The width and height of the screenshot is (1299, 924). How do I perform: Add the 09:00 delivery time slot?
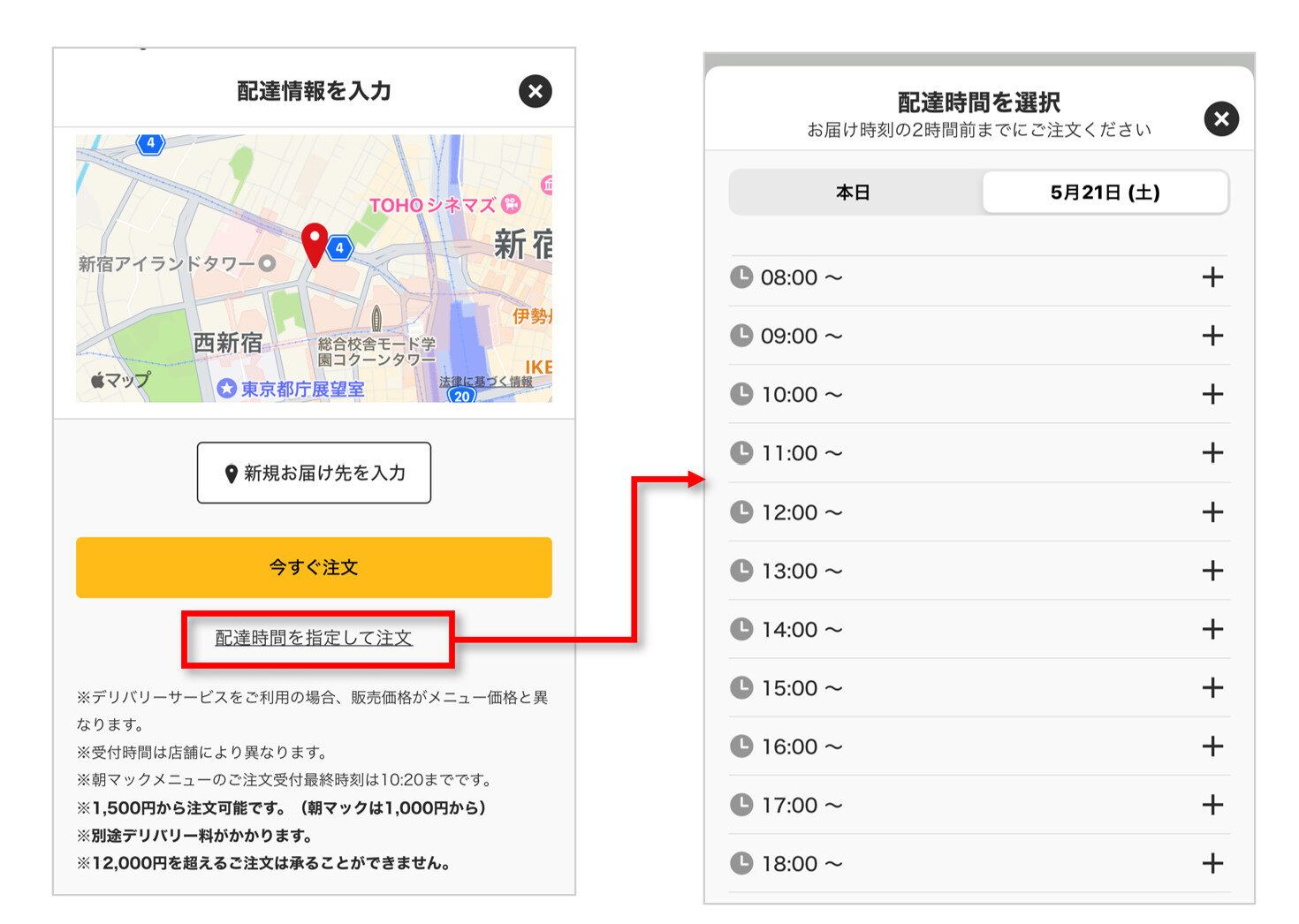pyautogui.click(x=1212, y=336)
